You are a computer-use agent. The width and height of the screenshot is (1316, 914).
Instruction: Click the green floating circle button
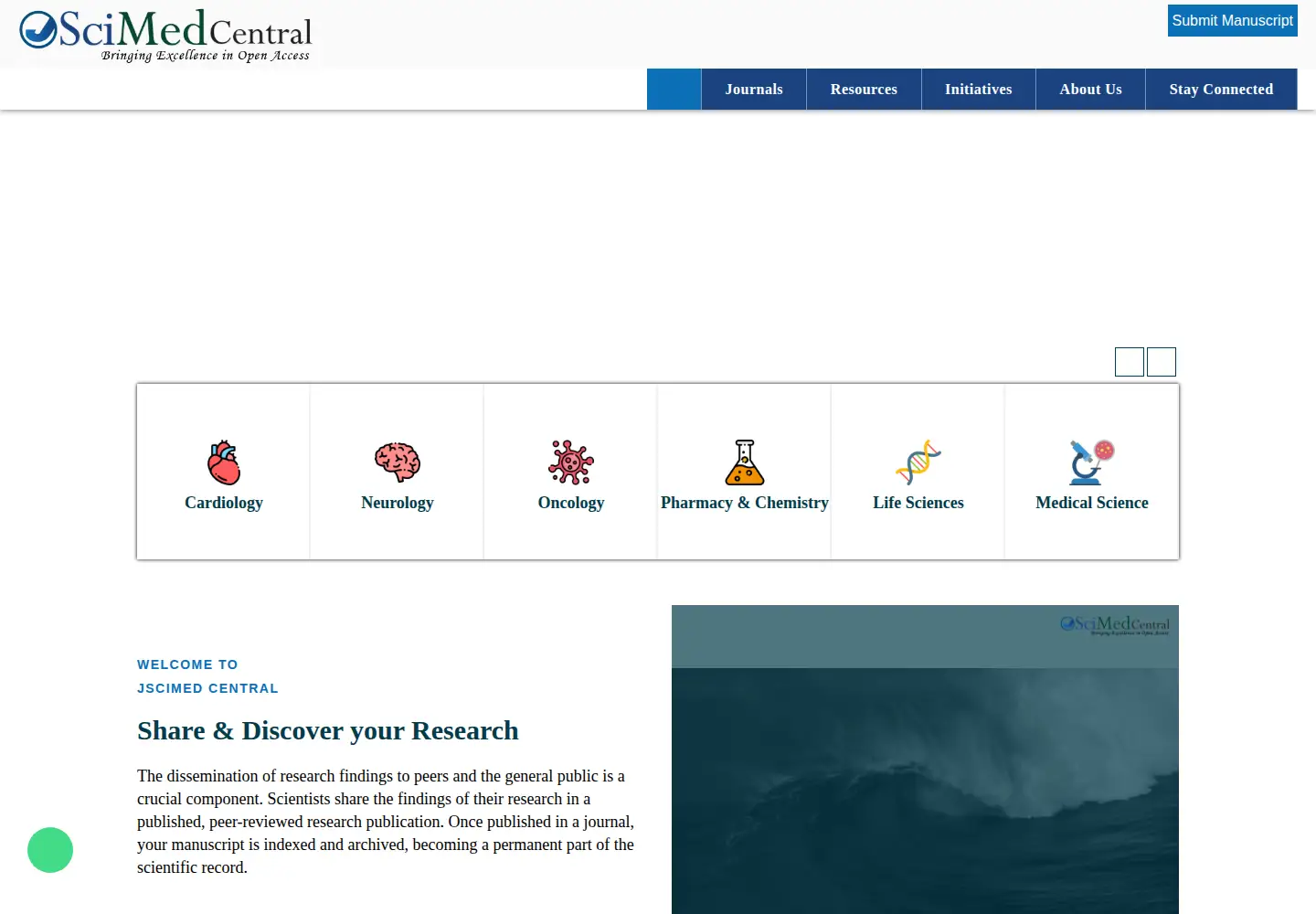[50, 850]
